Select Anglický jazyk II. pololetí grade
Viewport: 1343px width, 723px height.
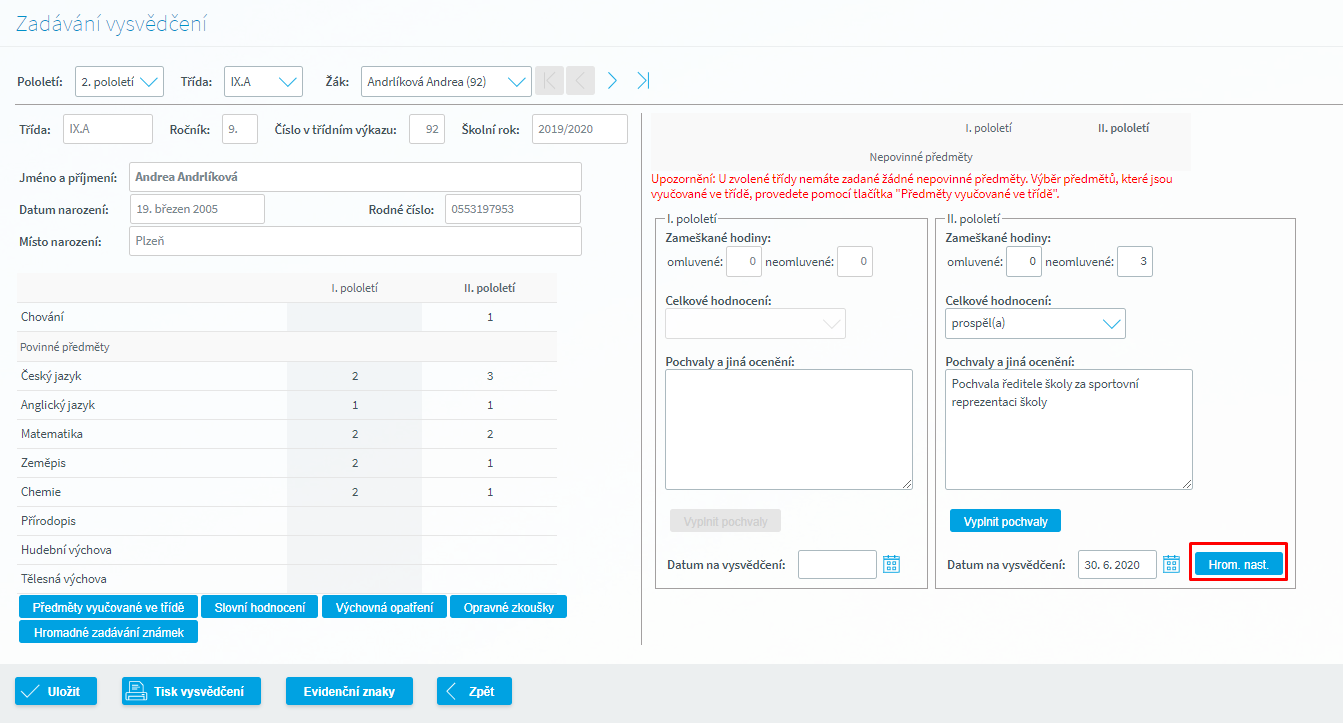click(490, 405)
